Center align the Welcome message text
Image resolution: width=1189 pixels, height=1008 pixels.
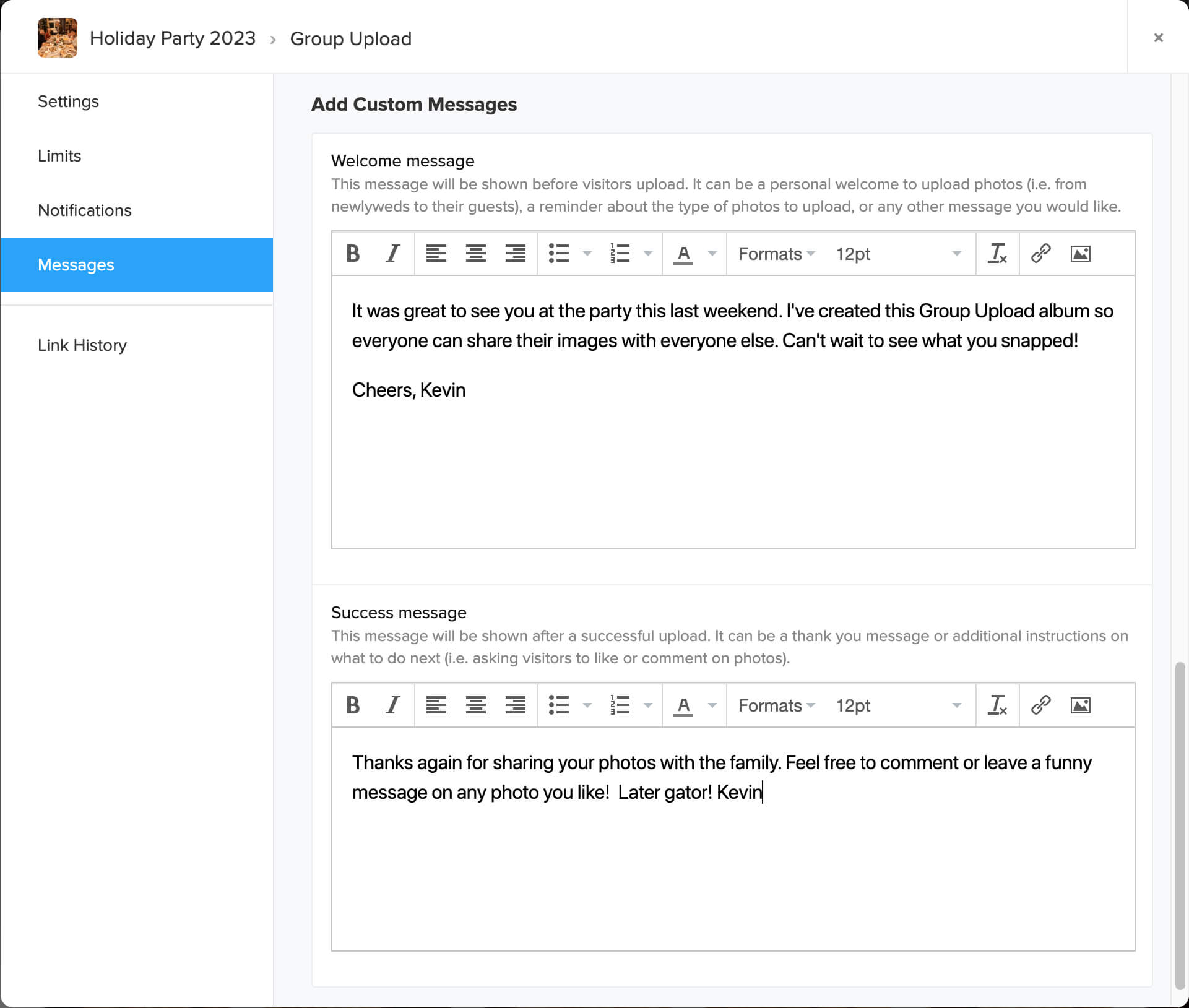475,254
